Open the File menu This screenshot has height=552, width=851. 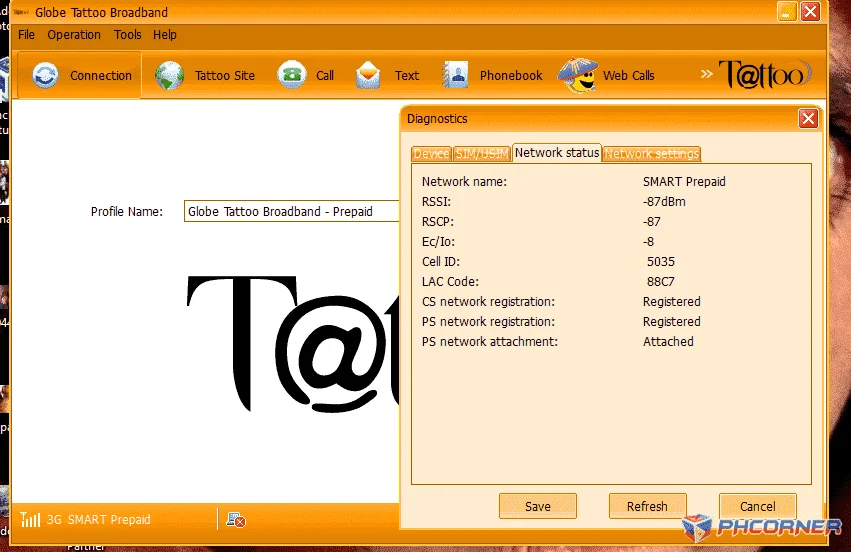tap(26, 35)
